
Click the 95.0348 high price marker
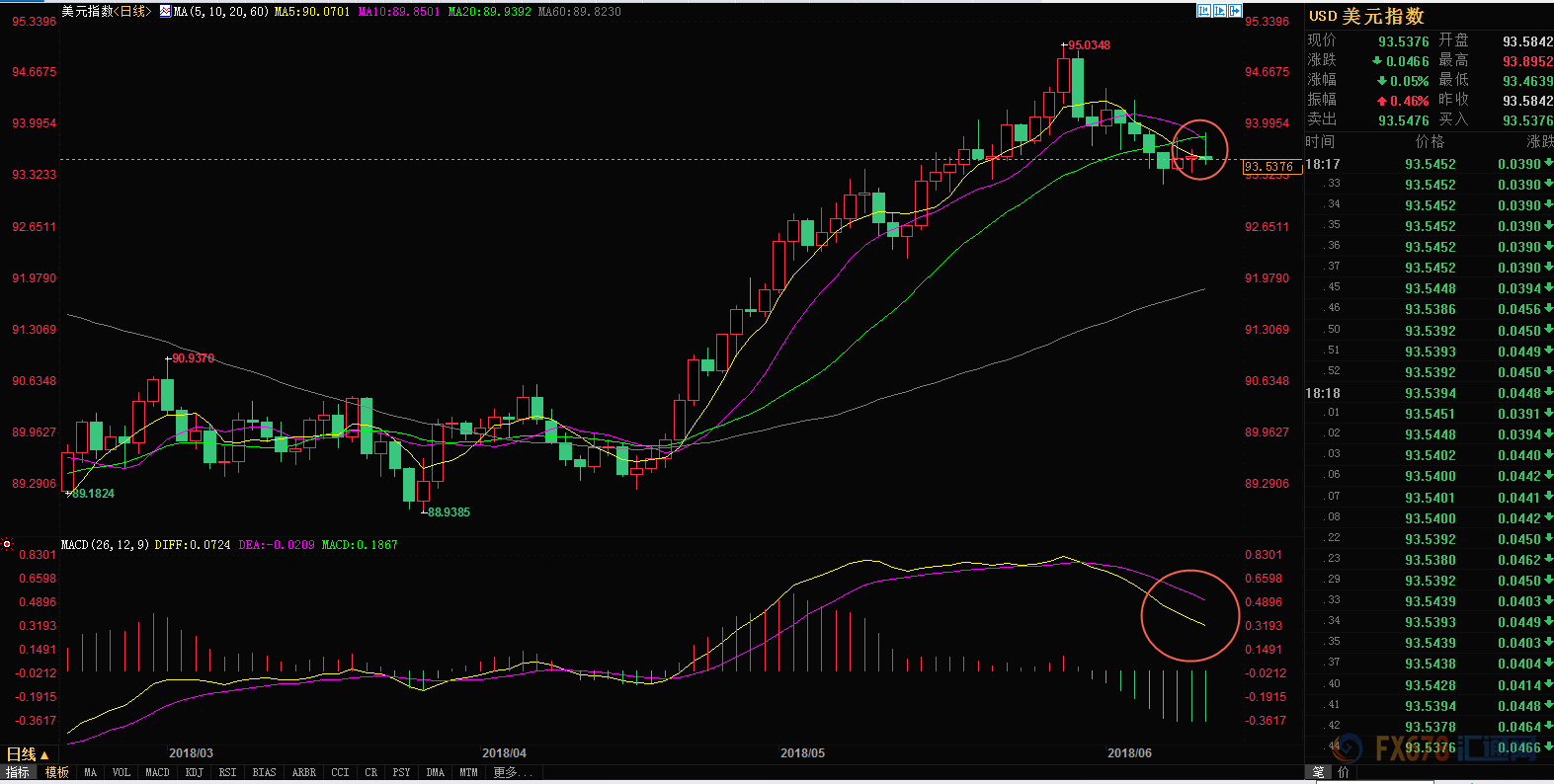pyautogui.click(x=1089, y=45)
